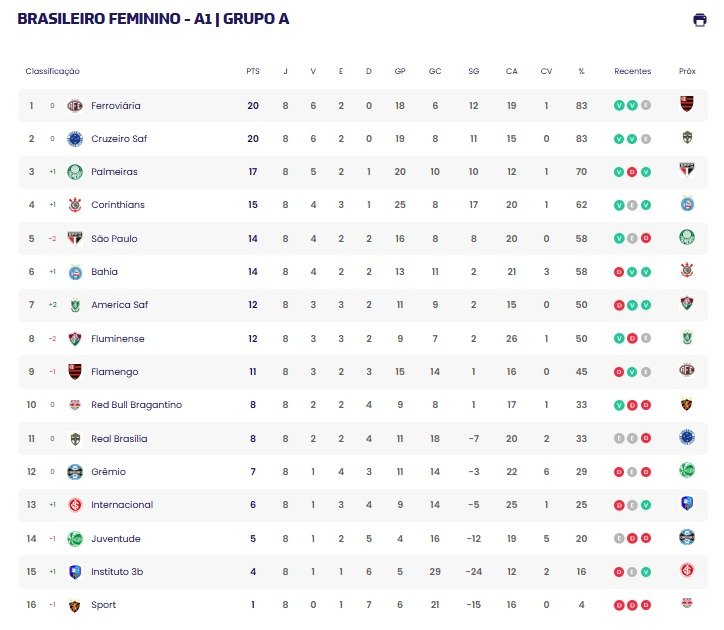This screenshot has height=630, width=724.
Task: Click Instituto 3b crest beside team name
Action: point(75,572)
